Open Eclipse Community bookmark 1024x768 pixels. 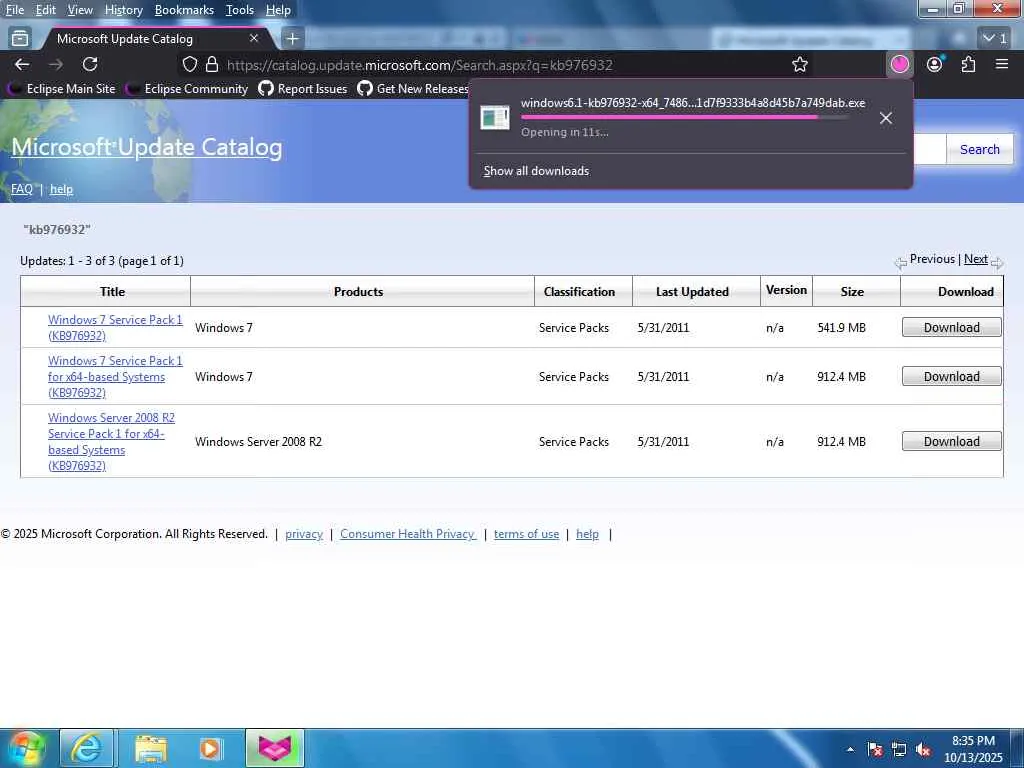tap(188, 89)
